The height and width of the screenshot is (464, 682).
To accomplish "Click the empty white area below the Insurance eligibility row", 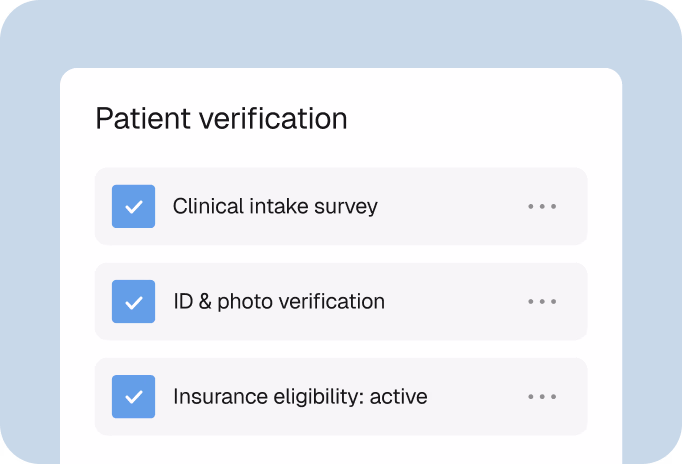I will pos(340,450).
